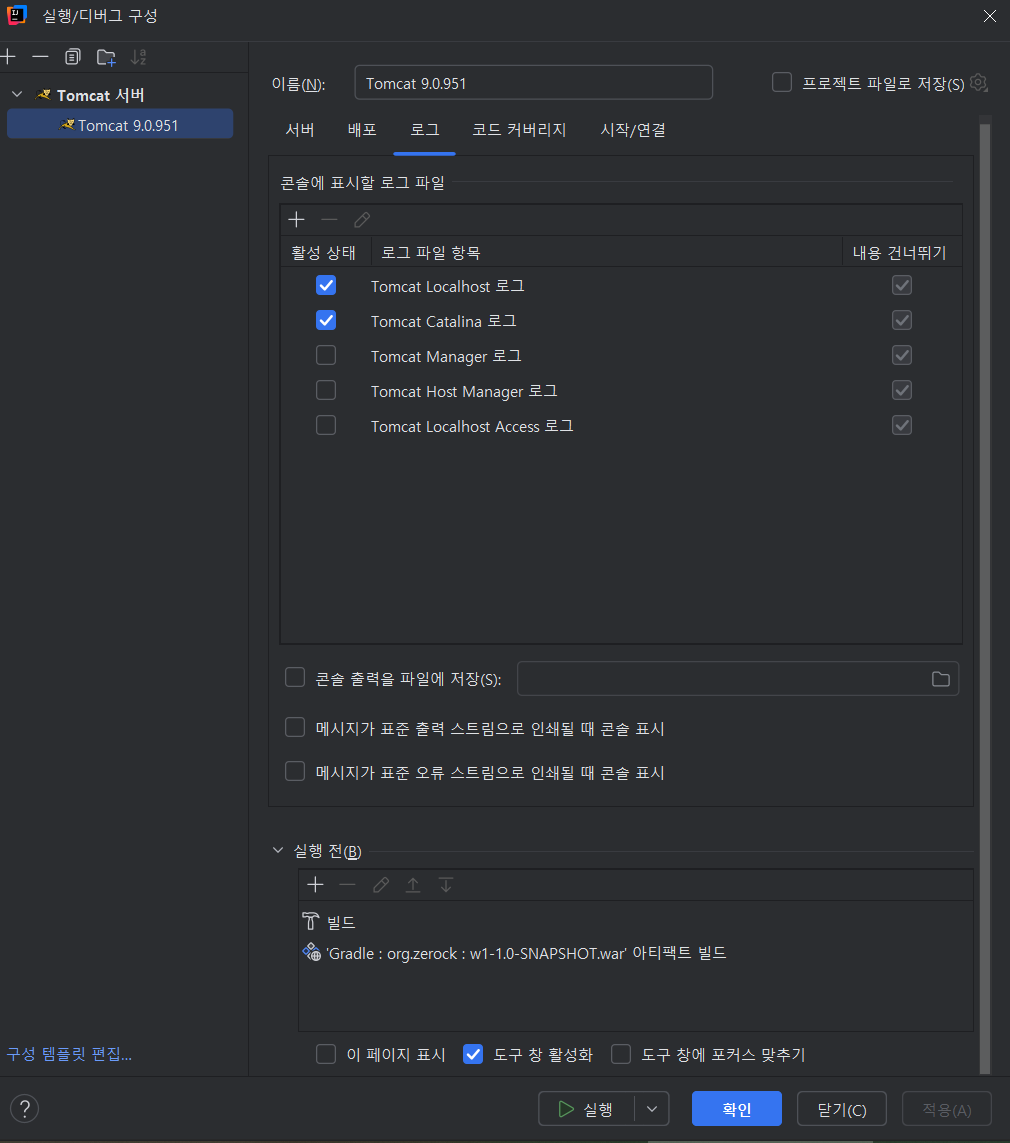
Task: Enable 도구 창에 포커스 맞추기 checkbox
Action: (621, 1054)
